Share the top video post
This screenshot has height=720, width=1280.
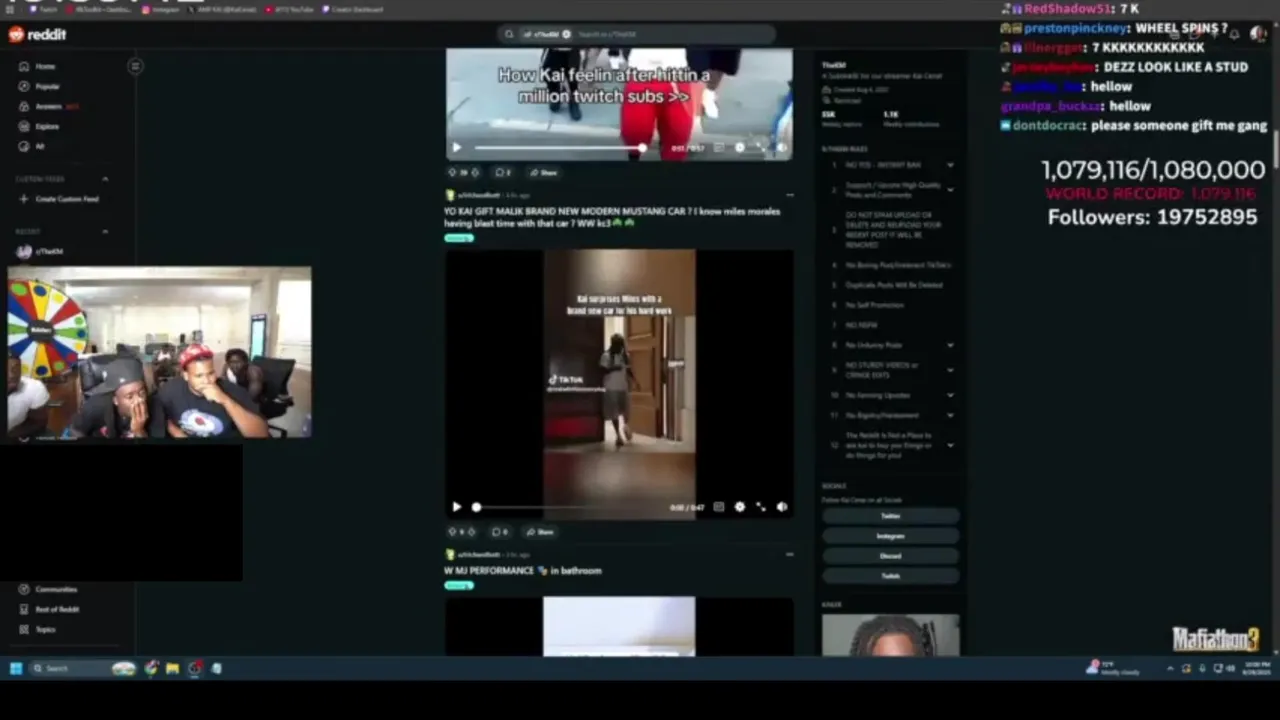coord(544,172)
